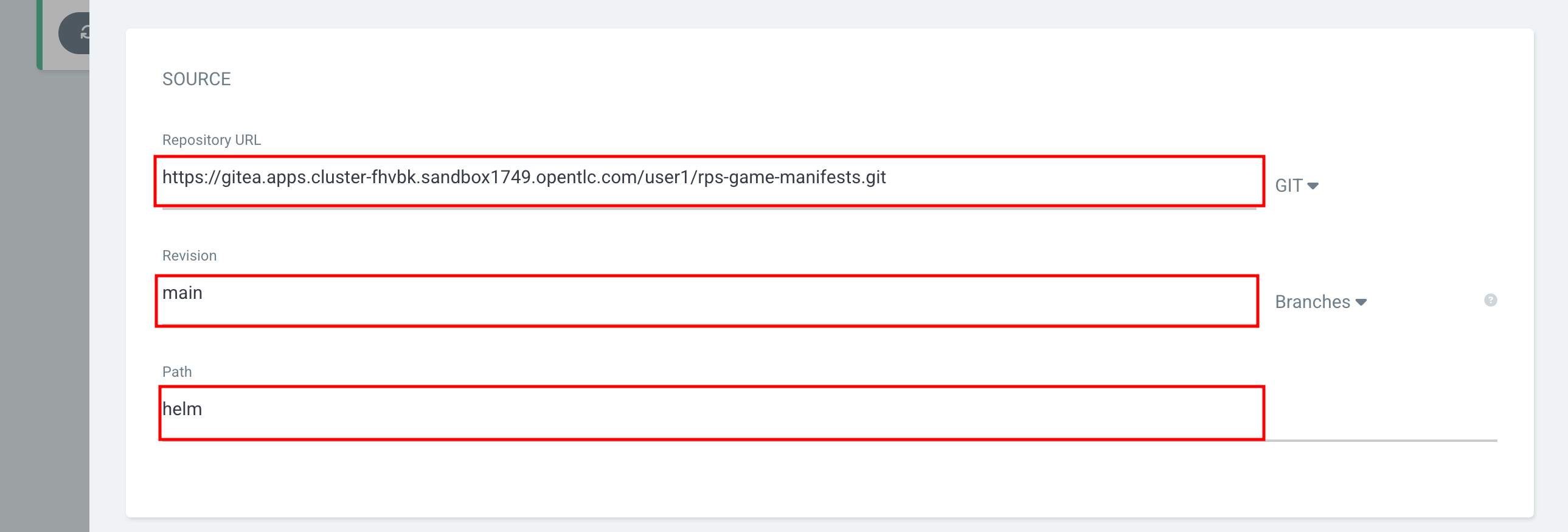Click the Revision field containing main
This screenshot has width=1568, height=532.
point(707,301)
